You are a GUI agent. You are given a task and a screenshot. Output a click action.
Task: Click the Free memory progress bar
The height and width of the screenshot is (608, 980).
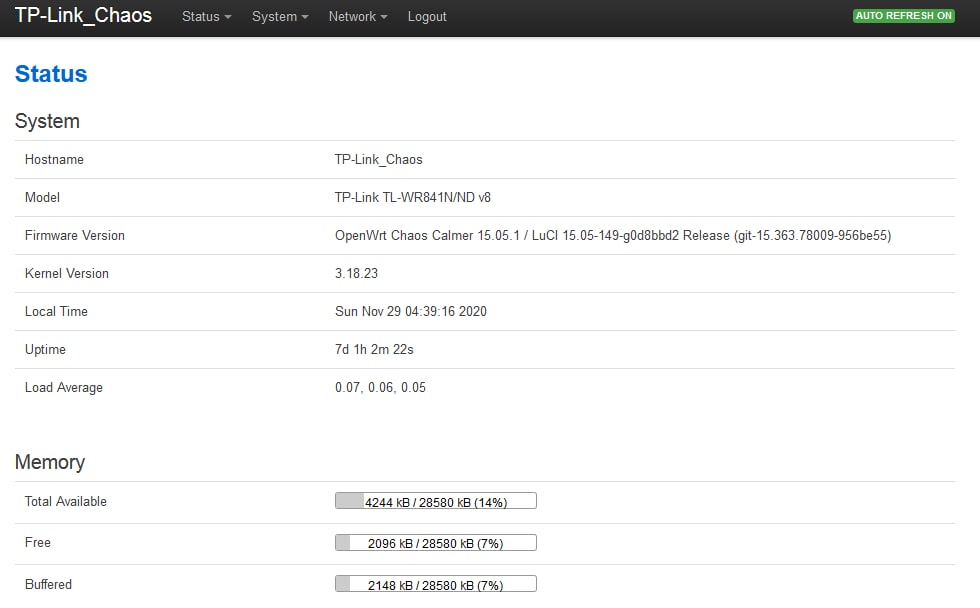click(436, 542)
